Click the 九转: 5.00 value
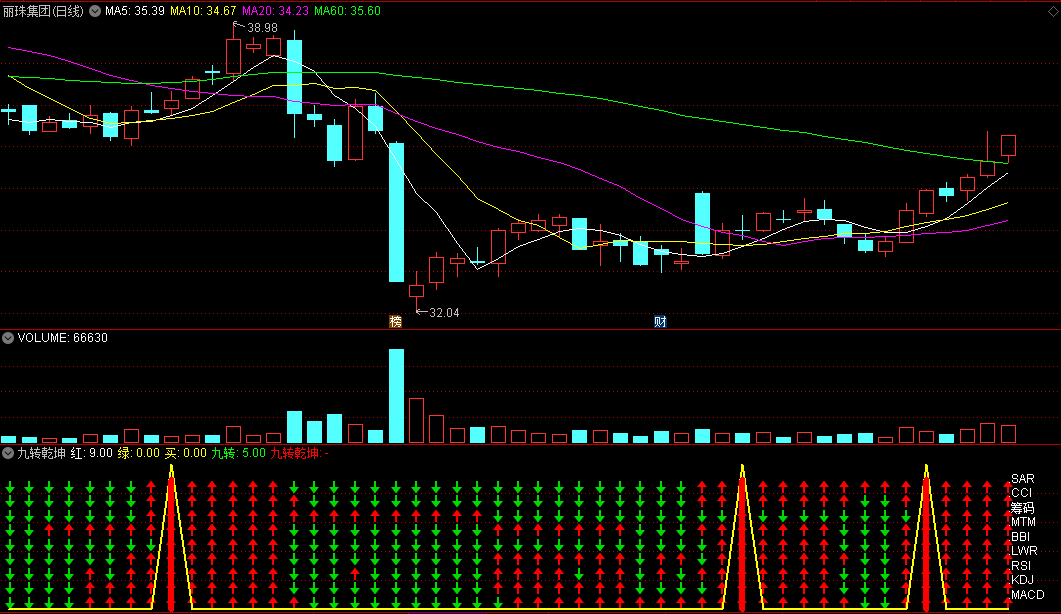The image size is (1061, 614). [238, 453]
